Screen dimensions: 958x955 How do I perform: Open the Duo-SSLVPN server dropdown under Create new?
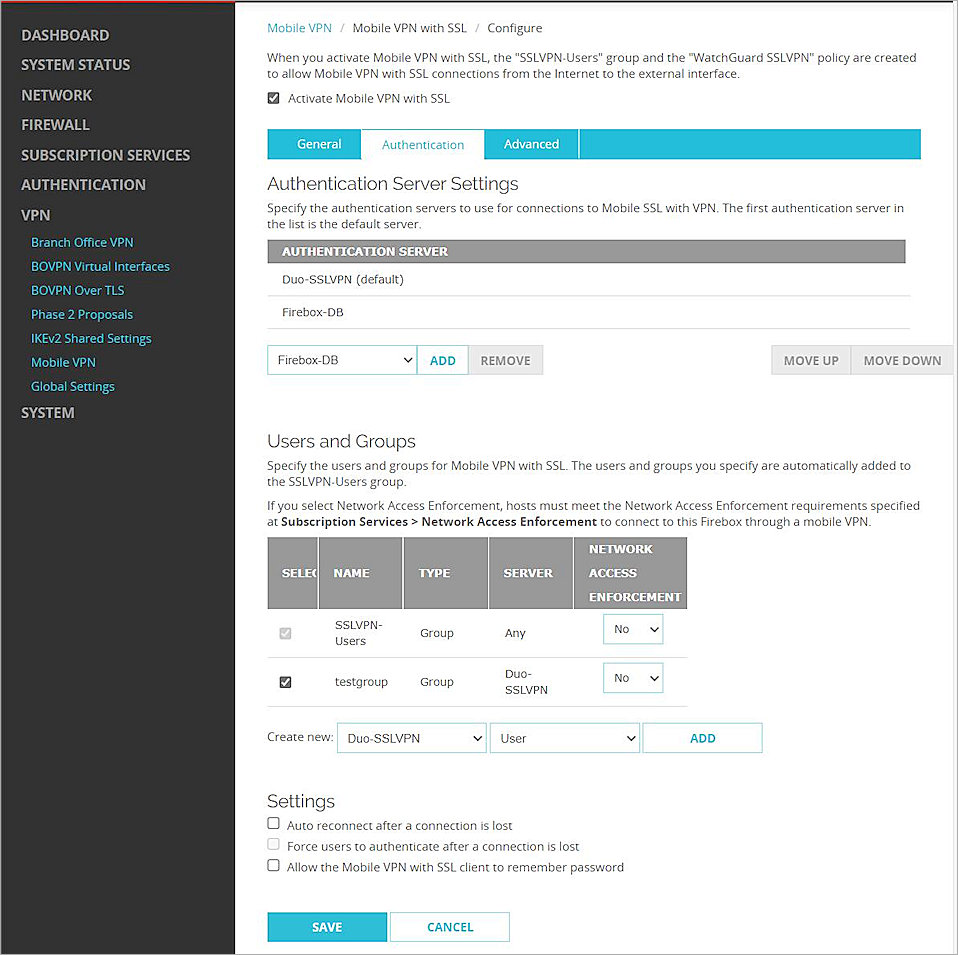click(411, 737)
